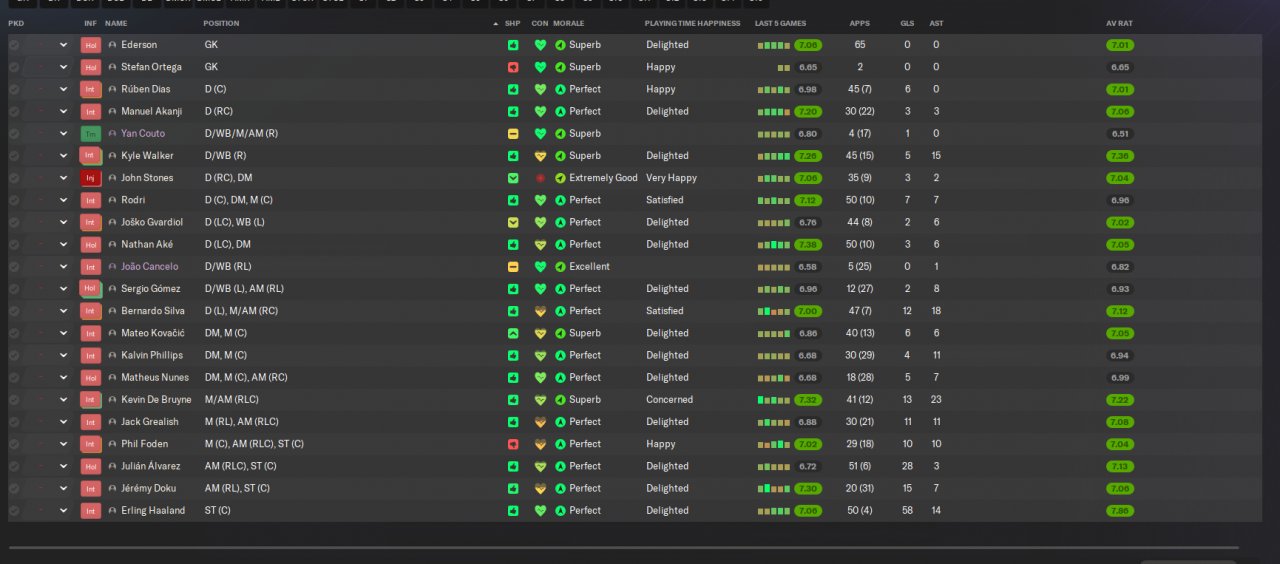1280x564 pixels.
Task: Click Sergio Gómez's 'Hol' info badge
Action: click(91, 289)
